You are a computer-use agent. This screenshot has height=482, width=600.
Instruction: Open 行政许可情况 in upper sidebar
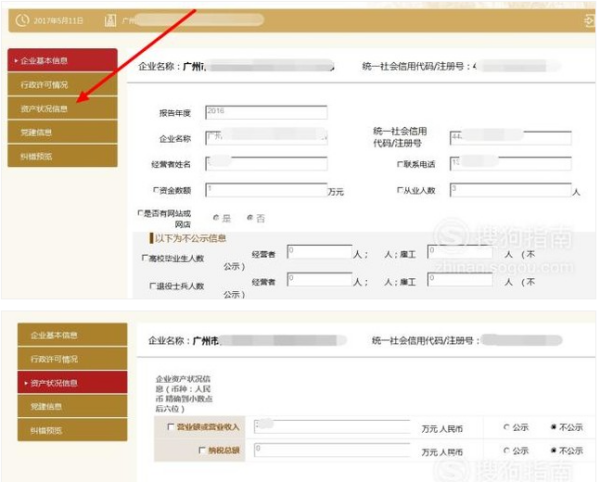pyautogui.click(x=62, y=85)
